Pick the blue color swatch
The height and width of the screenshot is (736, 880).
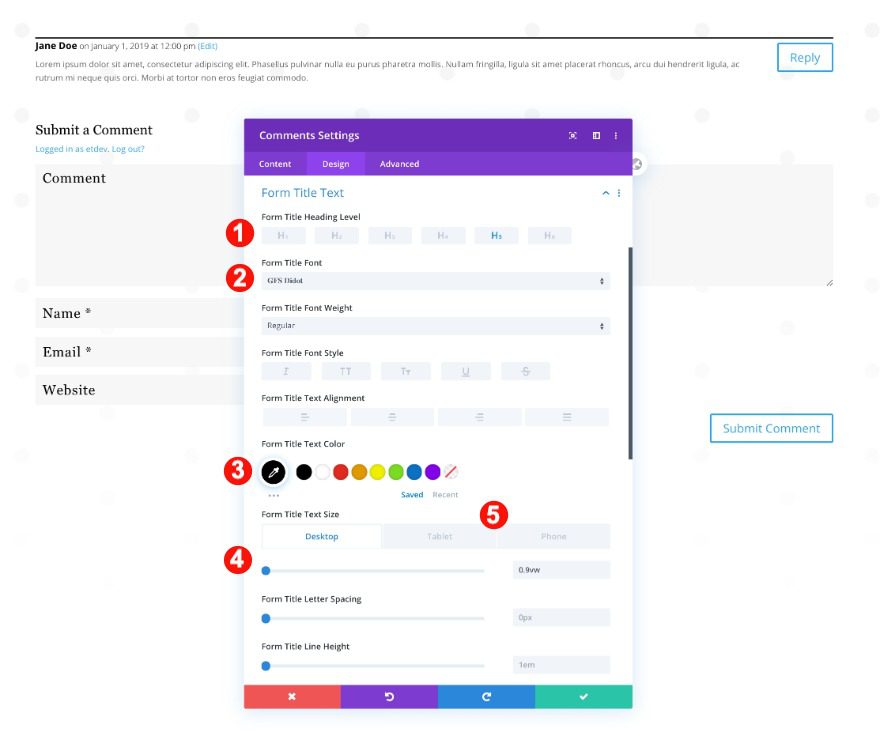coord(414,472)
